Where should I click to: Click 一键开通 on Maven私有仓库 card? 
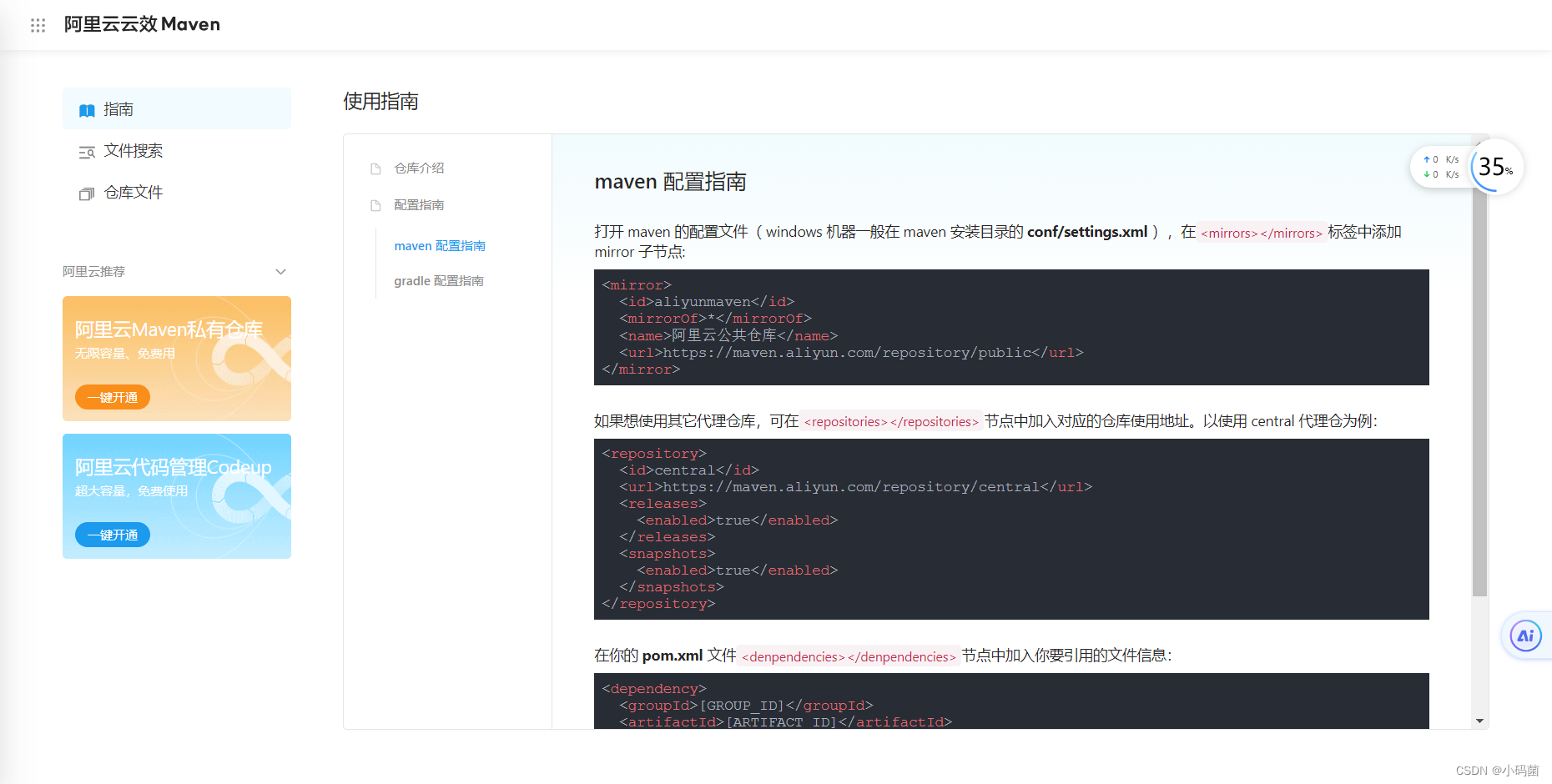pos(113,397)
